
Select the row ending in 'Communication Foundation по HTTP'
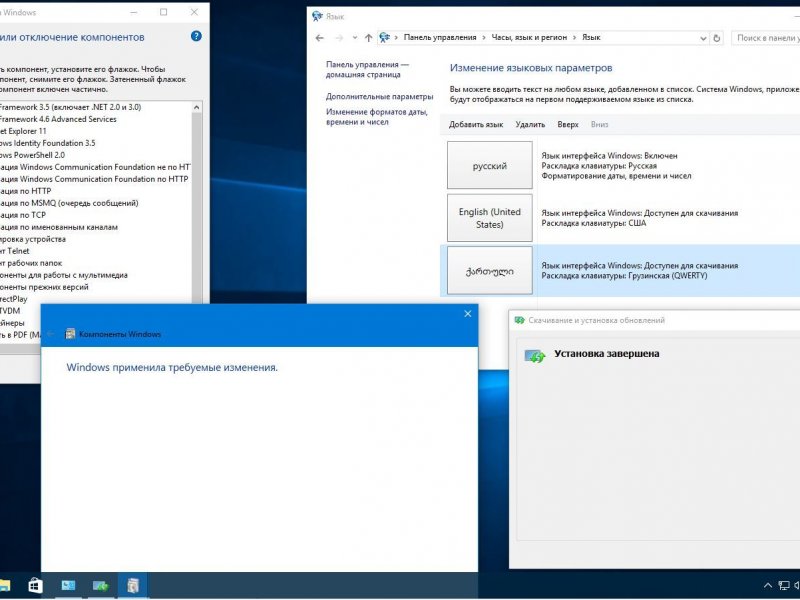[95, 179]
